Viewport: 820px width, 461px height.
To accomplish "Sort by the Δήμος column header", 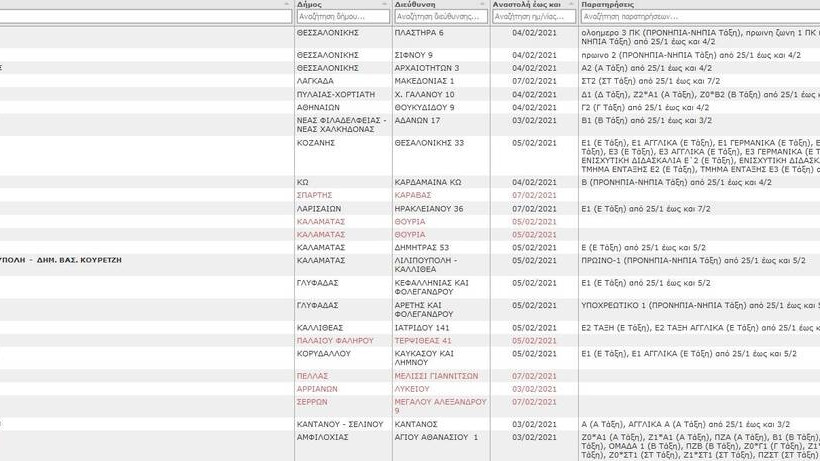I will [309, 5].
